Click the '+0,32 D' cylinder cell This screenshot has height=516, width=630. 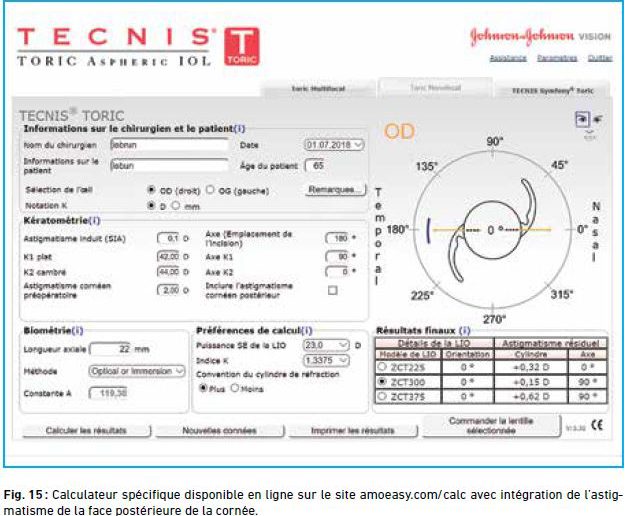click(x=531, y=367)
